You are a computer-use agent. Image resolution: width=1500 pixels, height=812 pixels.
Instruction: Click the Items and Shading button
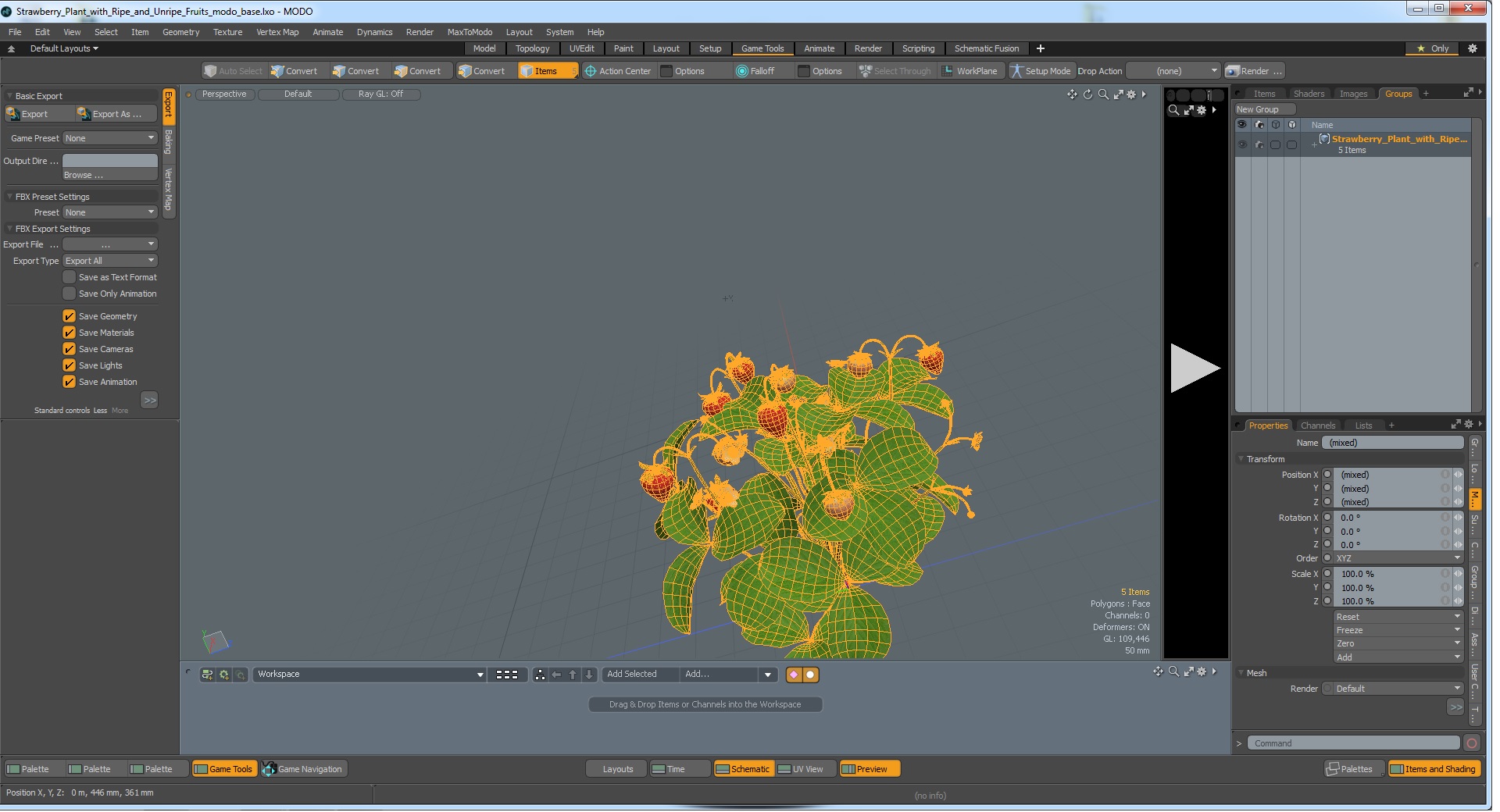1434,769
